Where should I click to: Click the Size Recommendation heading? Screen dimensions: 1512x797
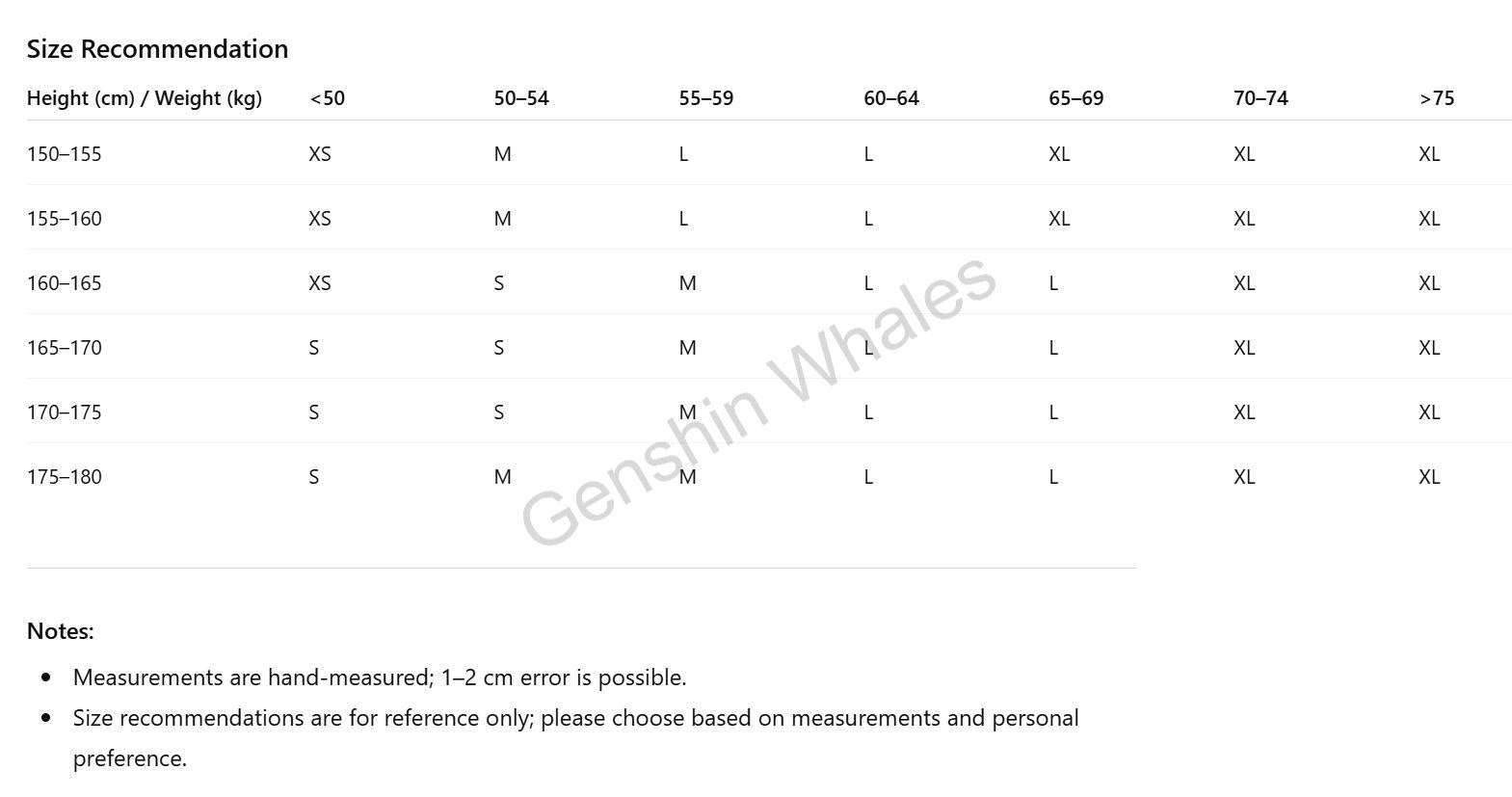157,49
